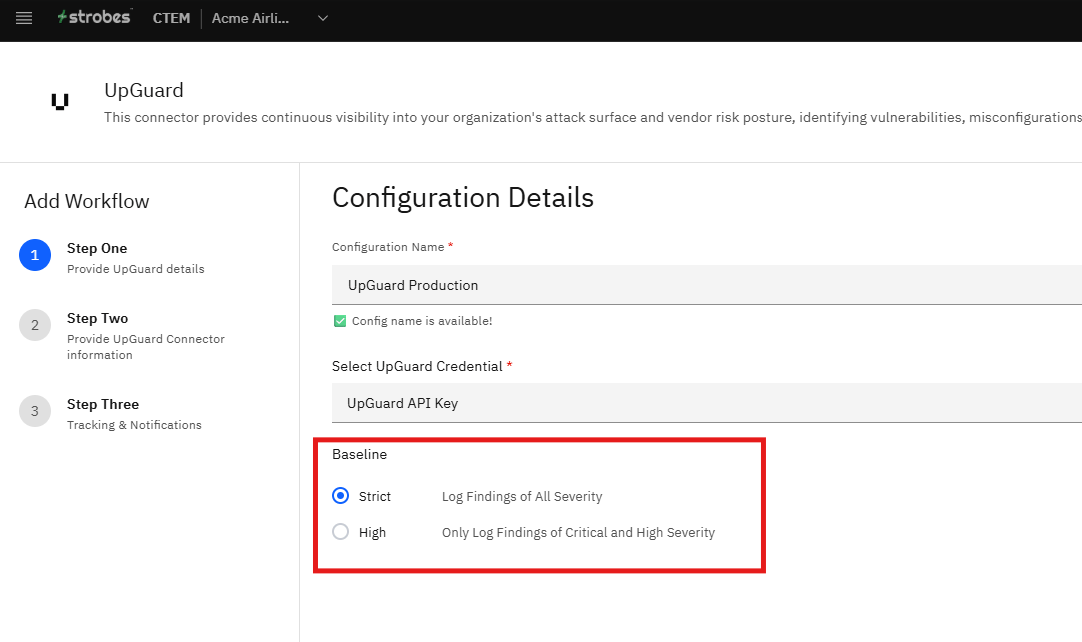This screenshot has width=1082, height=642.
Task: Click the green config name available checkmark
Action: click(340, 321)
